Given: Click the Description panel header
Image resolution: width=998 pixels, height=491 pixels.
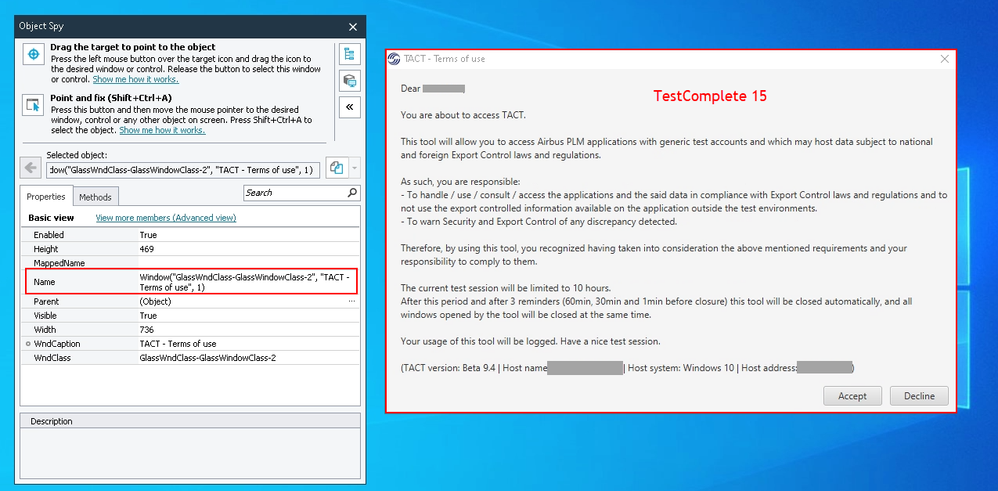Looking at the screenshot, I should click(x=190, y=421).
